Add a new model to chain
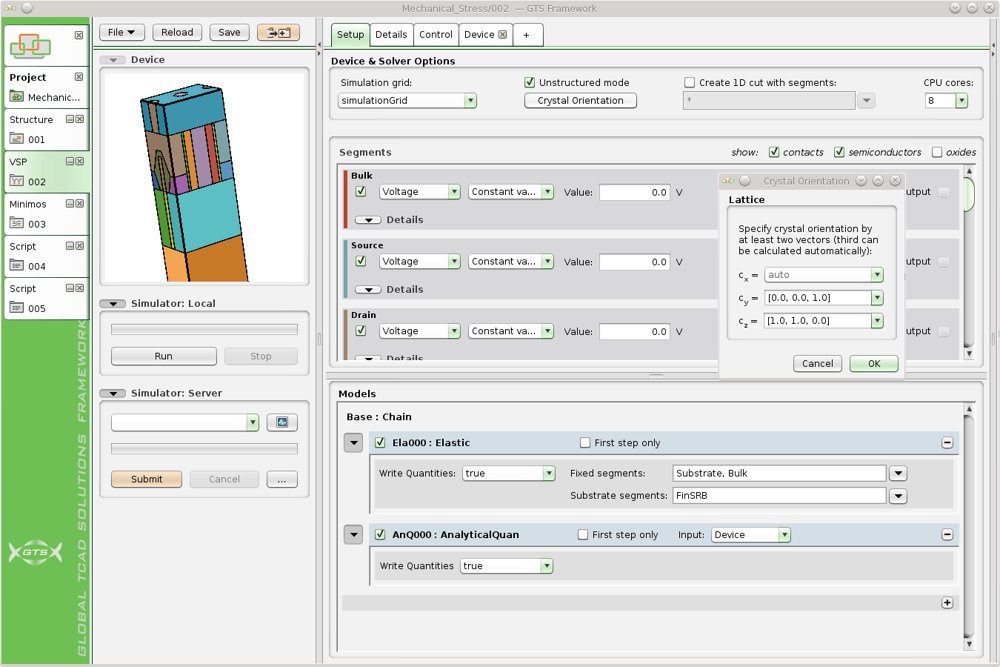 pos(947,603)
